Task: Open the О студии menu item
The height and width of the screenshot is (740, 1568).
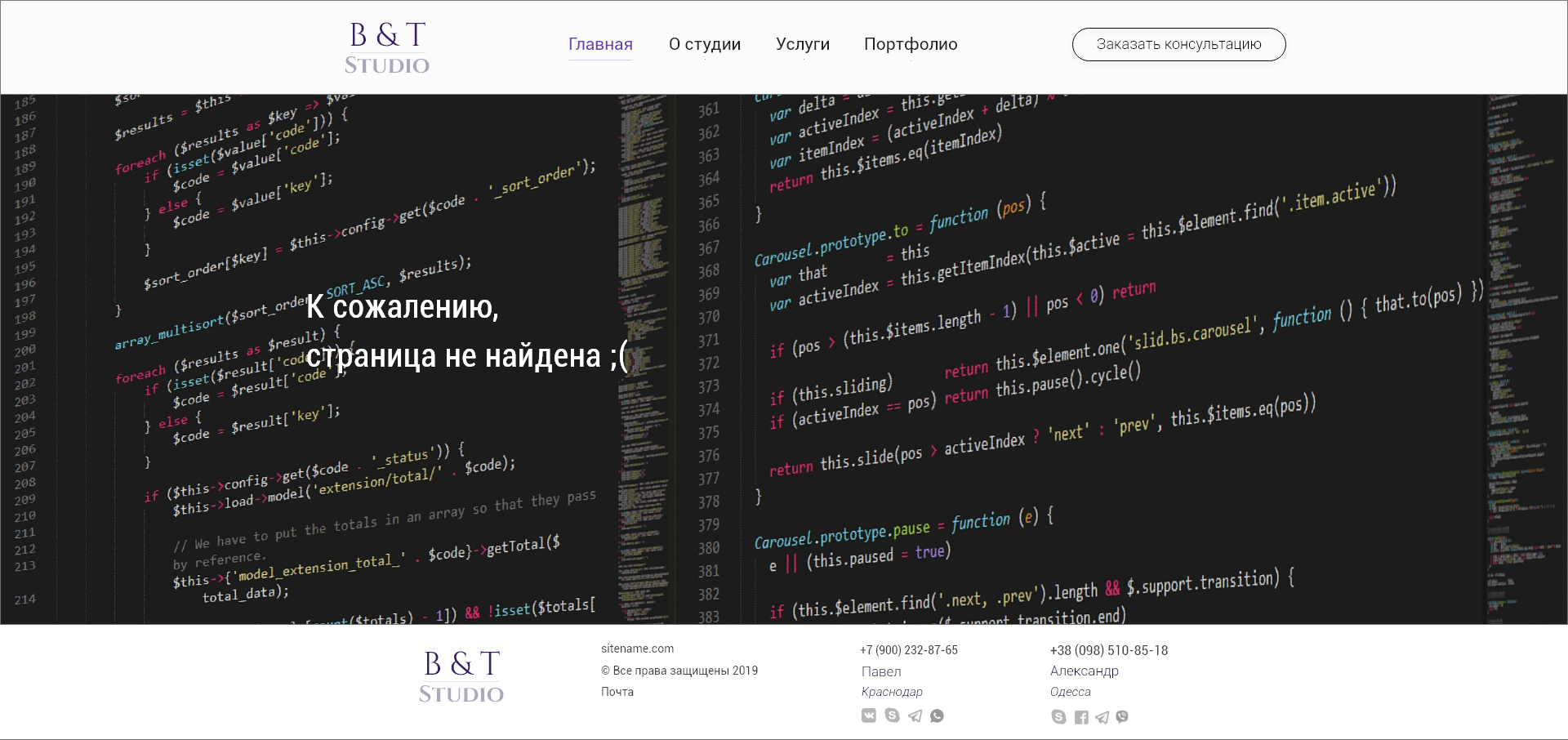Action: [705, 45]
